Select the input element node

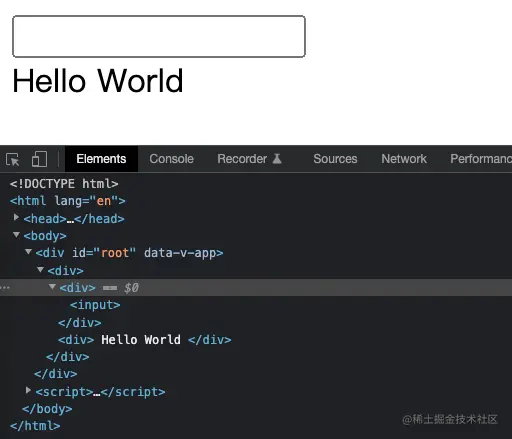(x=95, y=305)
